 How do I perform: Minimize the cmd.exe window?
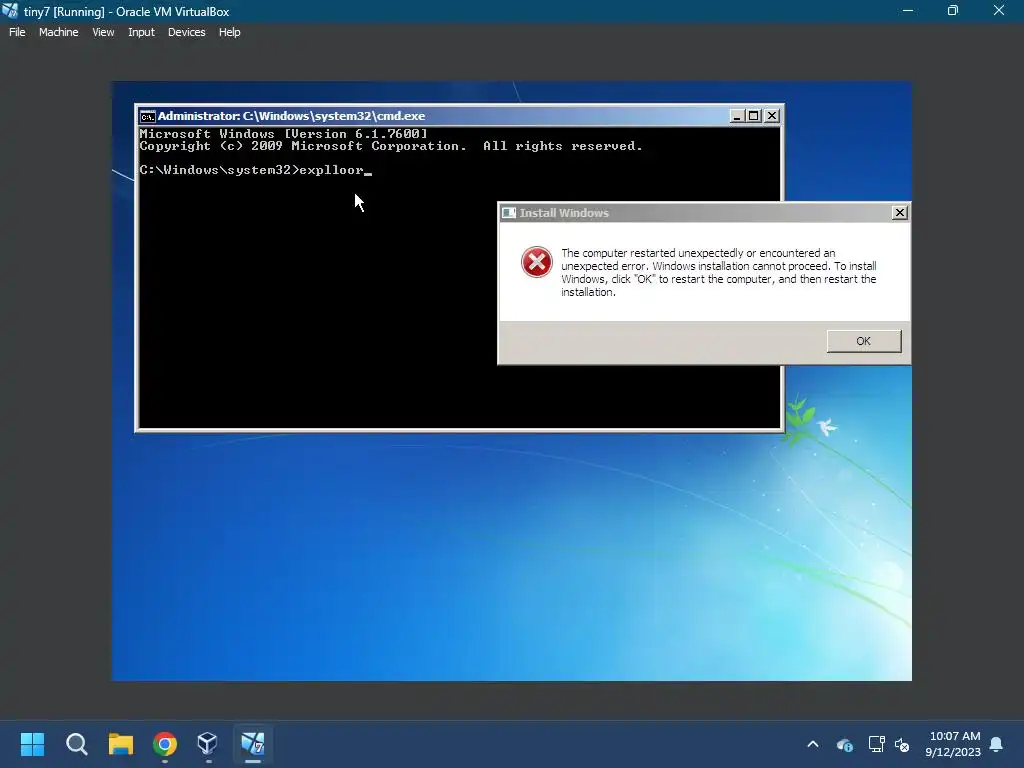[x=737, y=116]
